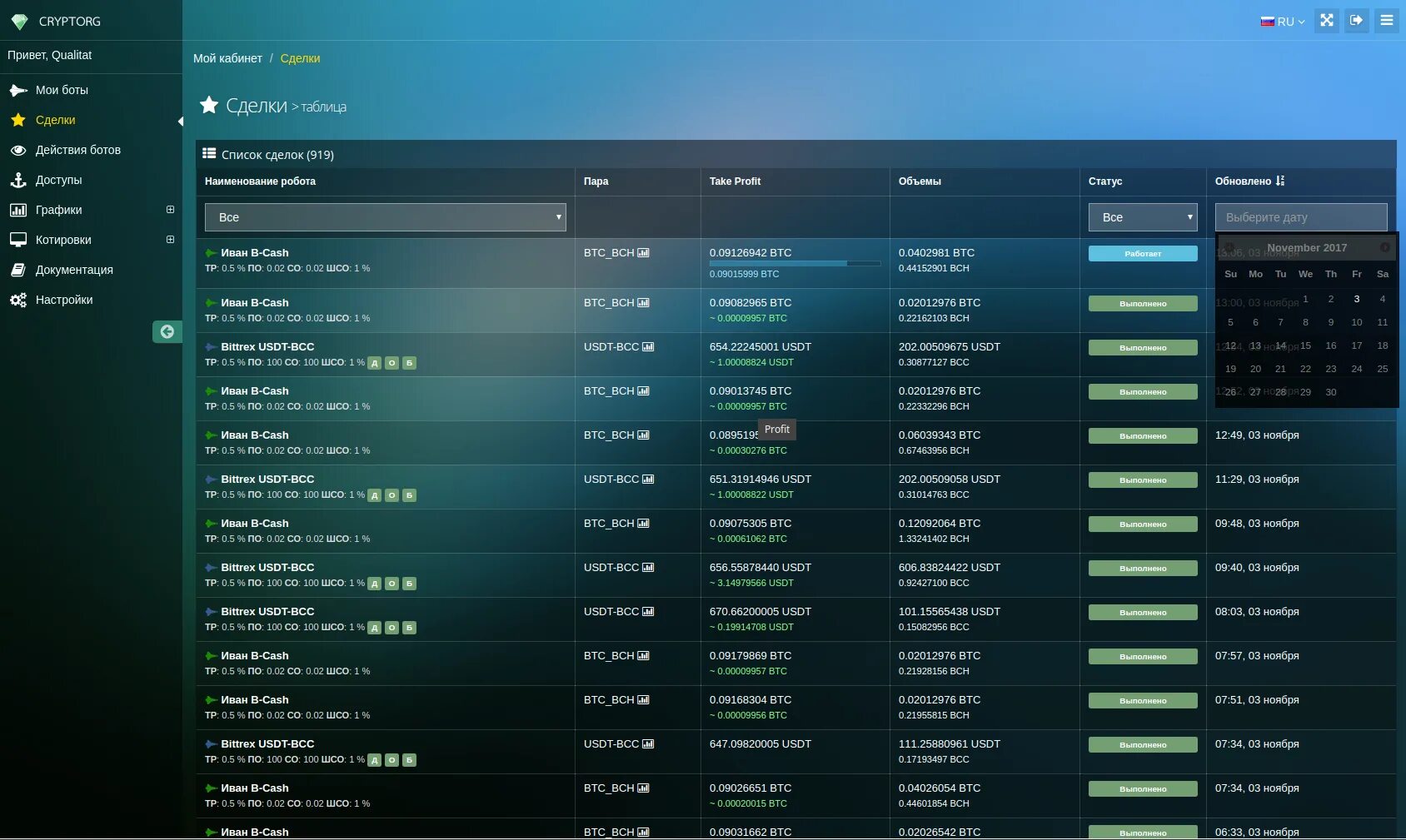Click Выполнено status in 08:03 row
Screen dimensions: 1406x840
coord(1143,613)
